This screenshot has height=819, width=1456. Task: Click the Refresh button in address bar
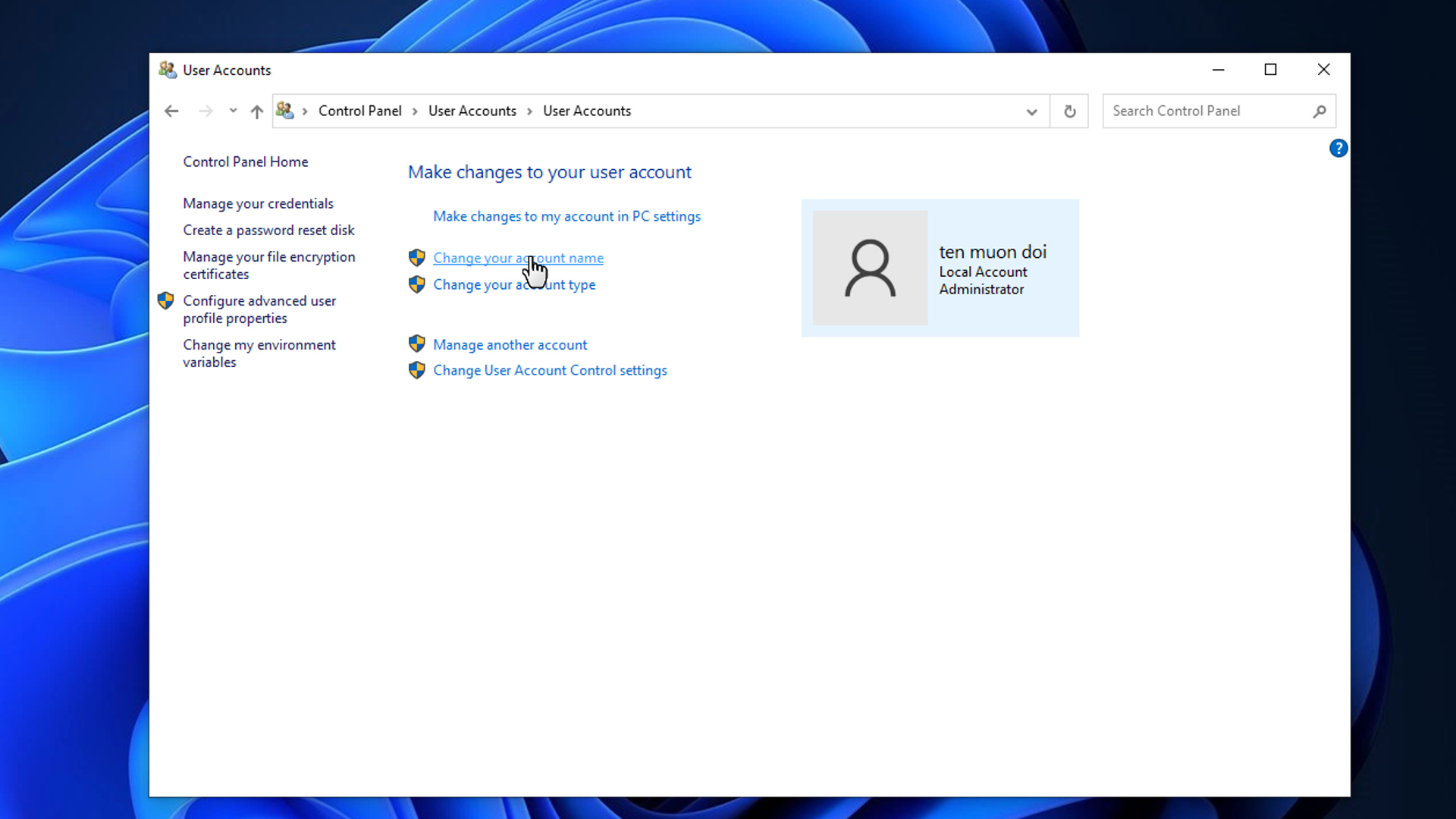point(1069,111)
